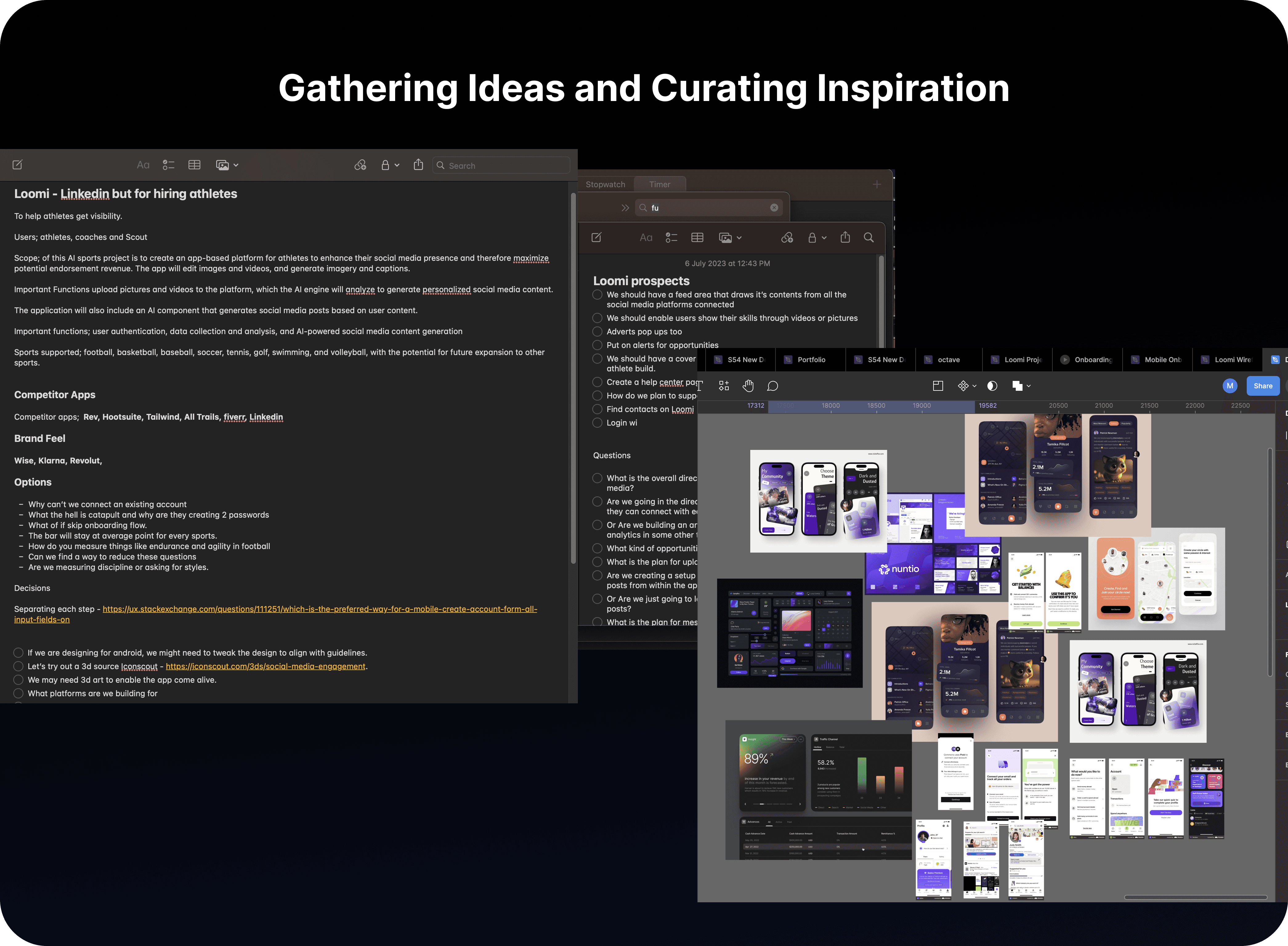
Task: Insert a table in Notes
Action: click(x=194, y=165)
